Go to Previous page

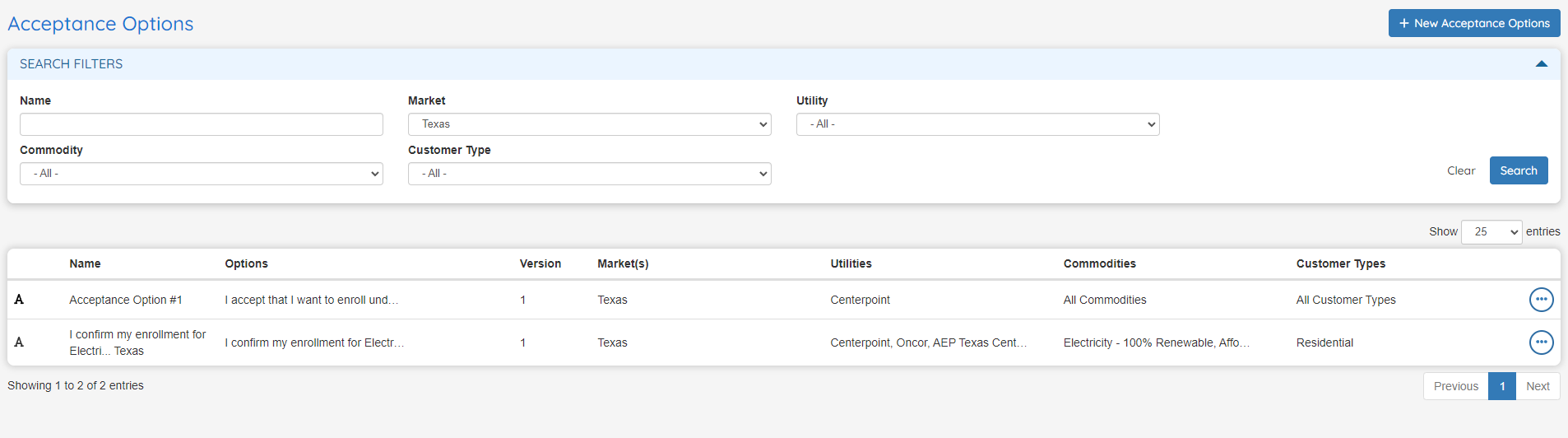tap(1455, 386)
